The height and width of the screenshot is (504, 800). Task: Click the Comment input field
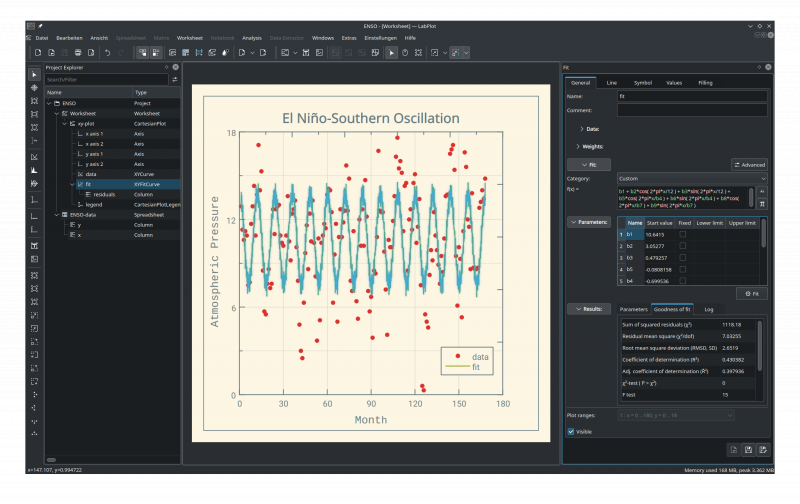692,110
